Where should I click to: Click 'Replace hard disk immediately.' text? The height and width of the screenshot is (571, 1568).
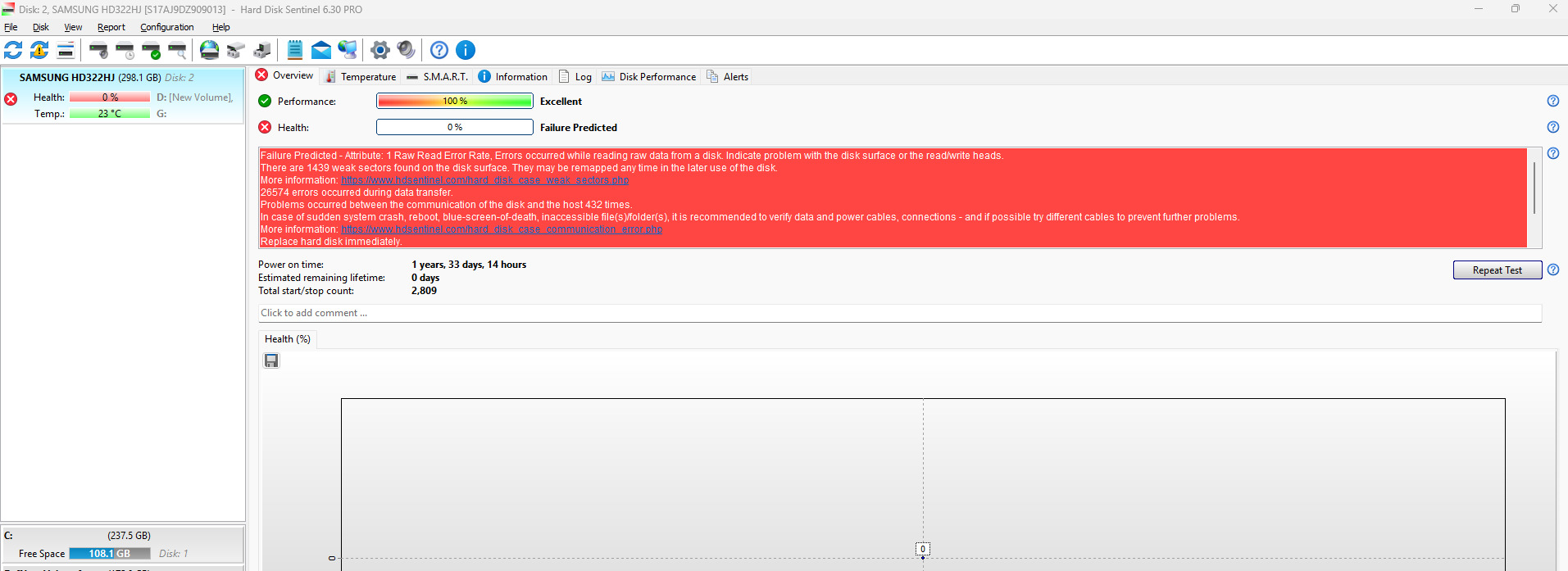click(331, 242)
